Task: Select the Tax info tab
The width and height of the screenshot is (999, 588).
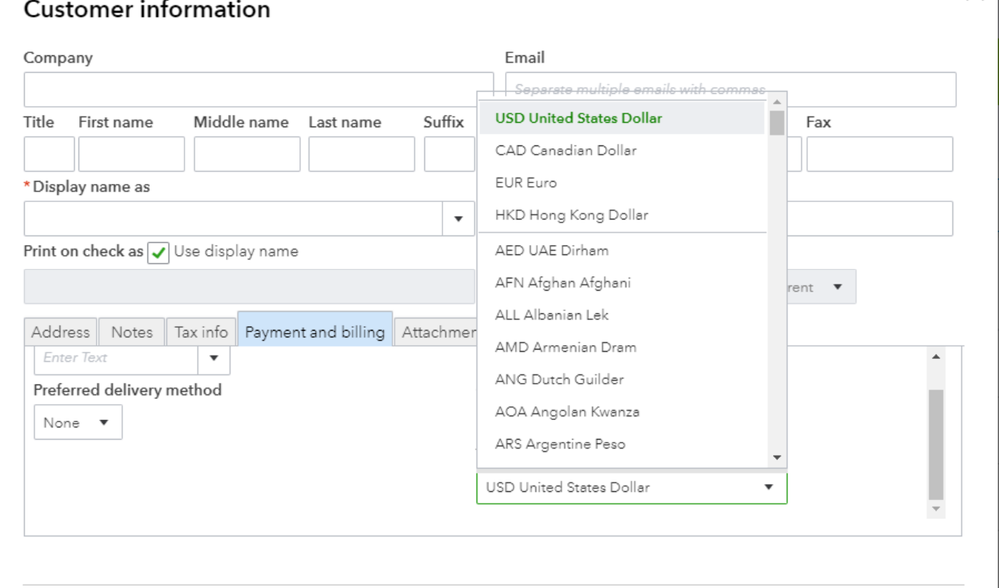Action: click(x=201, y=332)
